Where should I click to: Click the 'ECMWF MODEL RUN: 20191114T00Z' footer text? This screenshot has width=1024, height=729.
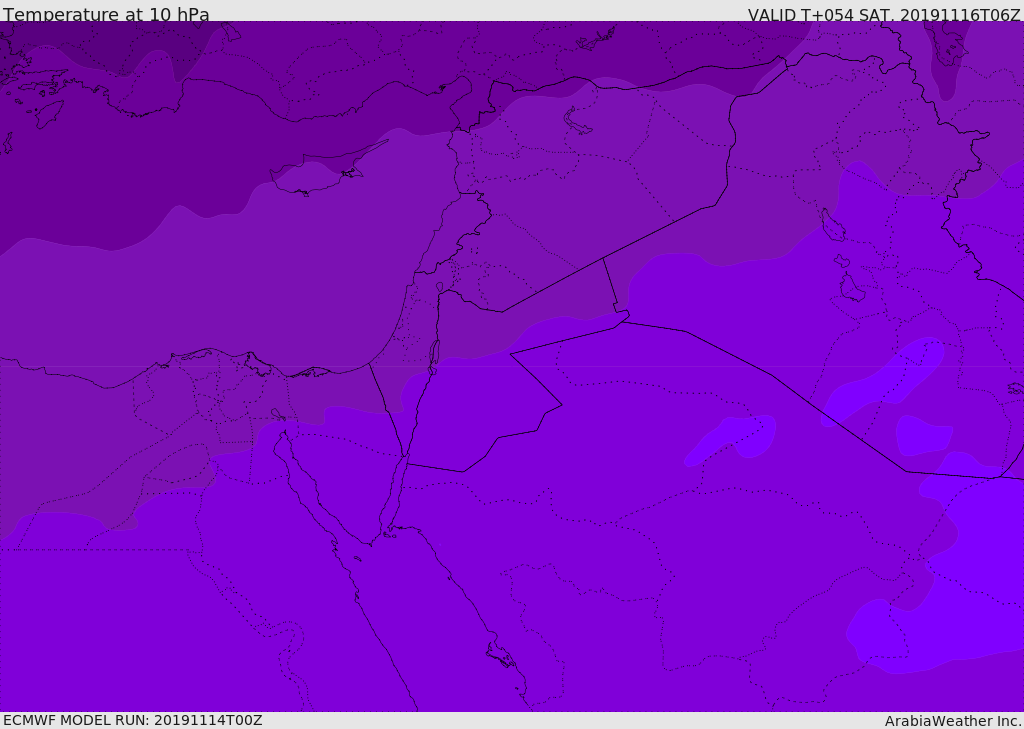click(133, 720)
